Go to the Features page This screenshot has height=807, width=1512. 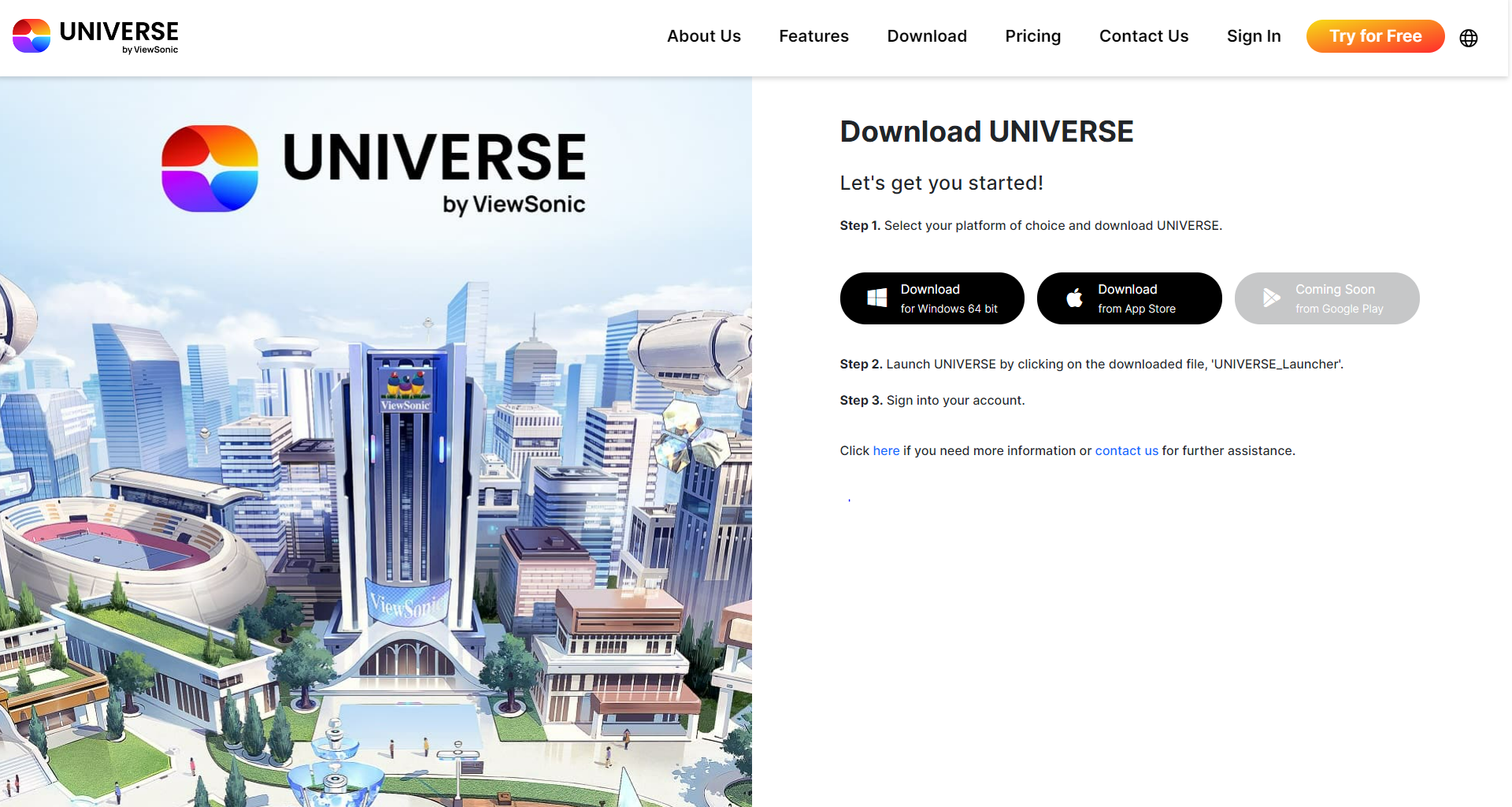click(813, 36)
